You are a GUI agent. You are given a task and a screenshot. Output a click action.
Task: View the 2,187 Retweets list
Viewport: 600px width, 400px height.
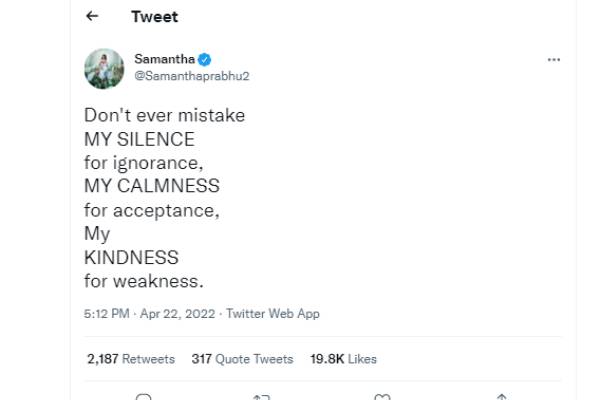point(131,359)
